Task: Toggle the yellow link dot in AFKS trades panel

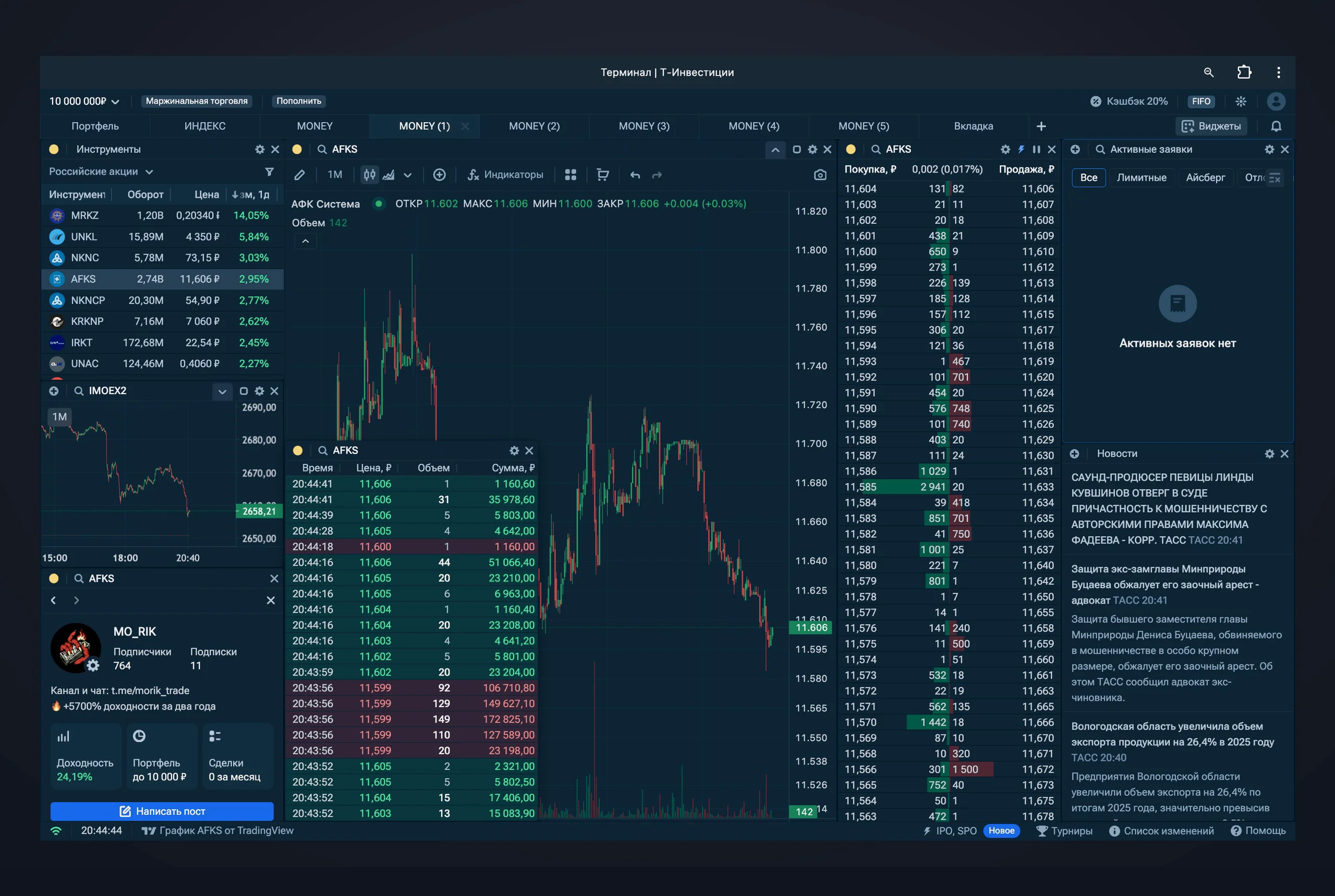Action: (x=298, y=450)
